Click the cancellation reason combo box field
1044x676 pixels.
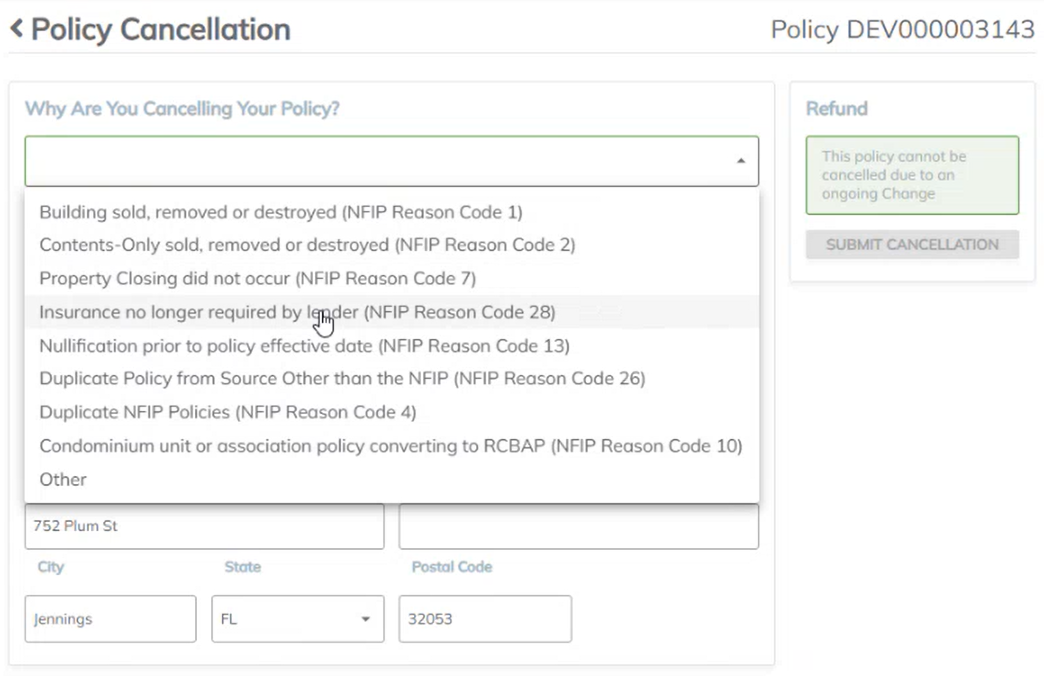(380, 161)
